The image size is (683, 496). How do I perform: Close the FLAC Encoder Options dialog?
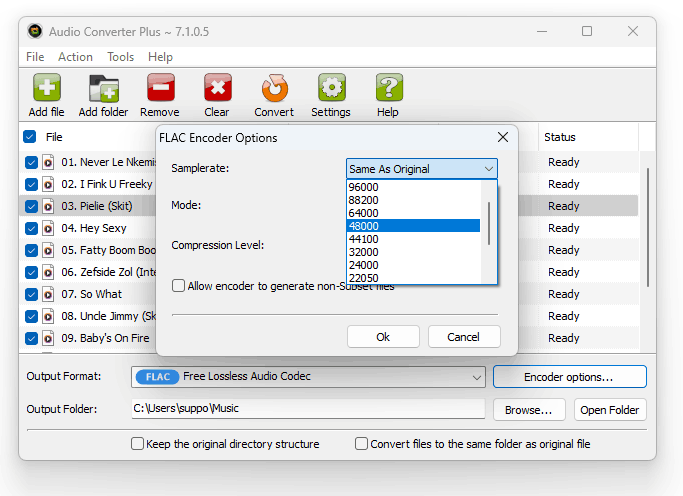pyautogui.click(x=503, y=137)
